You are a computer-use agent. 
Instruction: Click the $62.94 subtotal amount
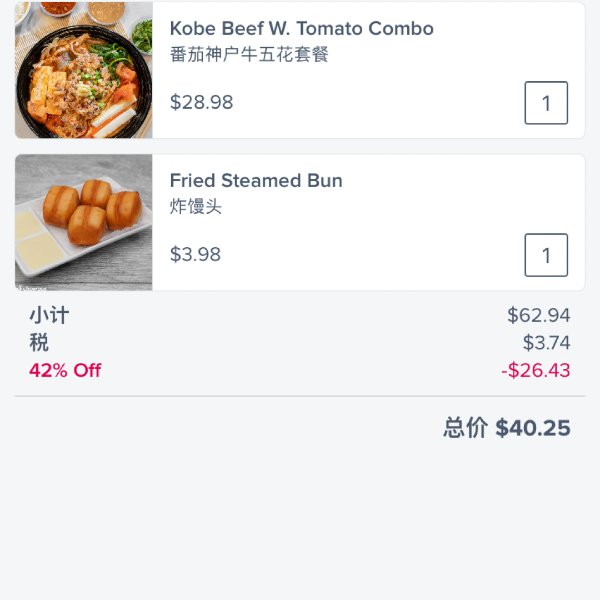click(539, 315)
